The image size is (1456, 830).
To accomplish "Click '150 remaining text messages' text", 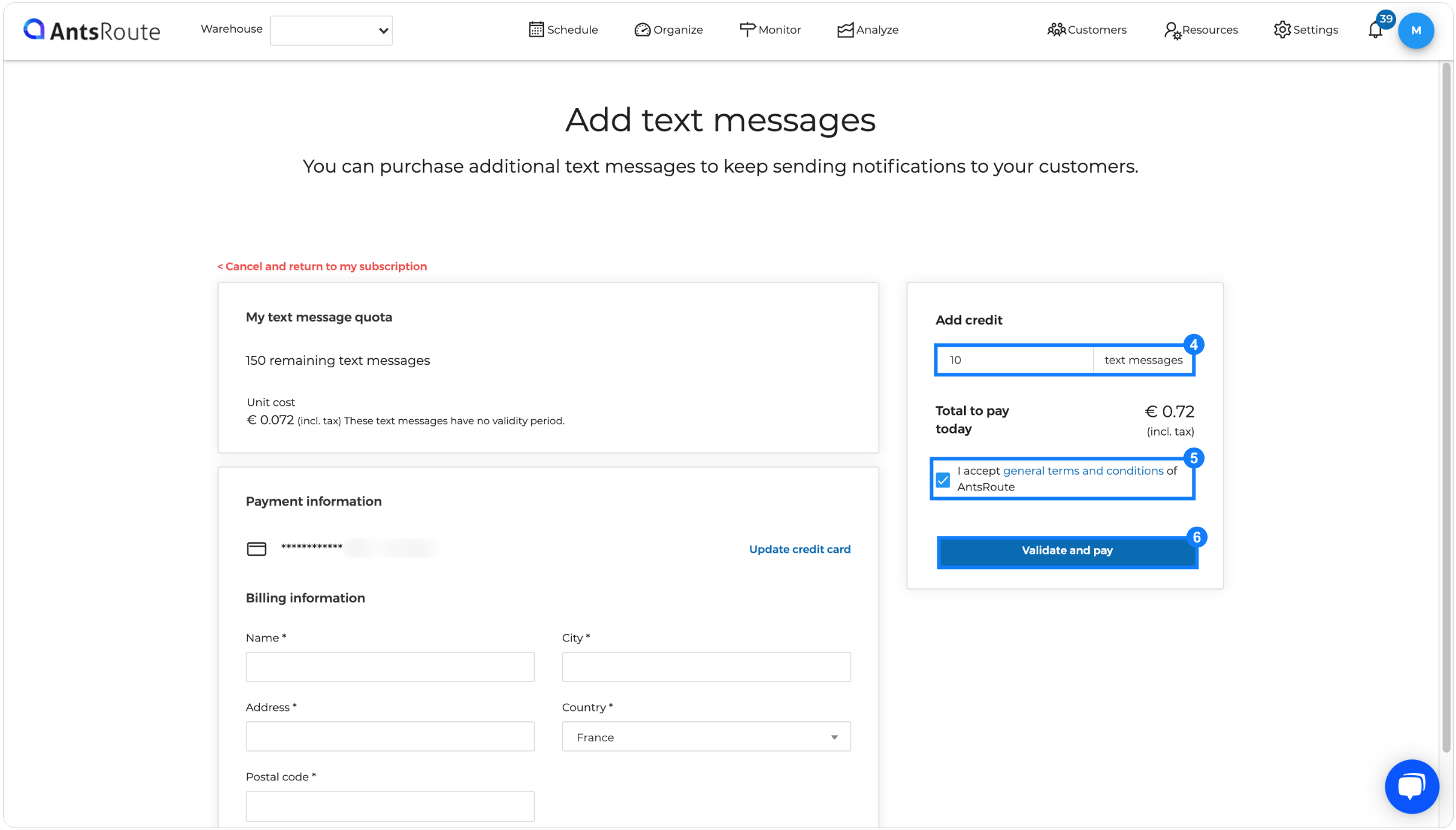I will [338, 361].
